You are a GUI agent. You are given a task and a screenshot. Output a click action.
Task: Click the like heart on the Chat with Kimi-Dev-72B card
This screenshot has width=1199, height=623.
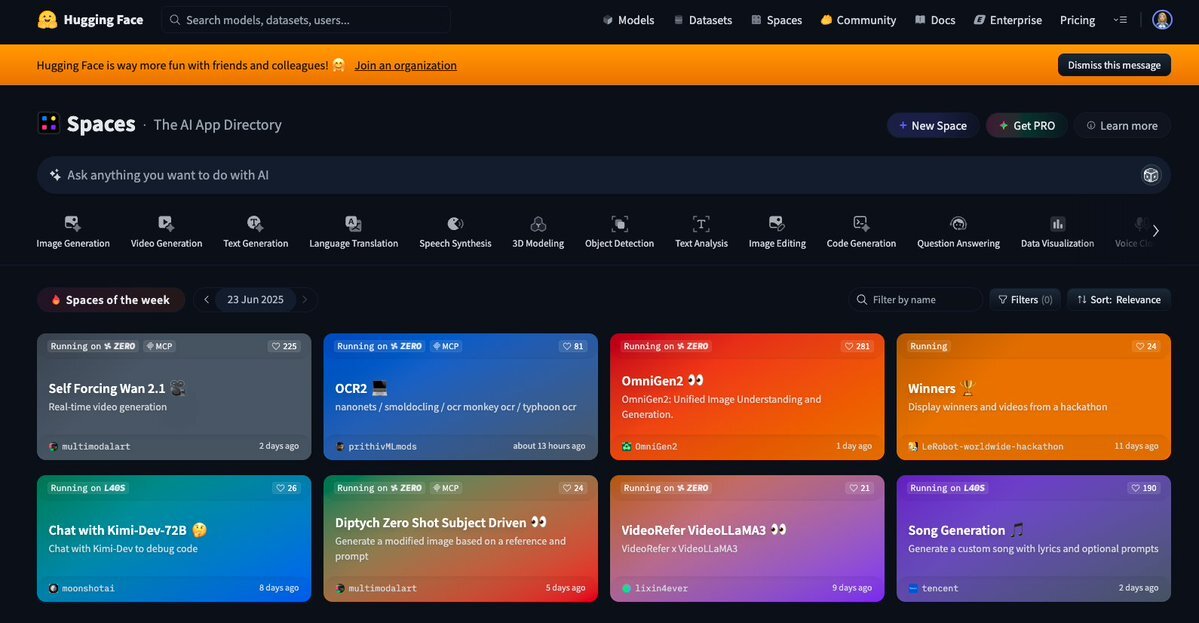point(280,488)
